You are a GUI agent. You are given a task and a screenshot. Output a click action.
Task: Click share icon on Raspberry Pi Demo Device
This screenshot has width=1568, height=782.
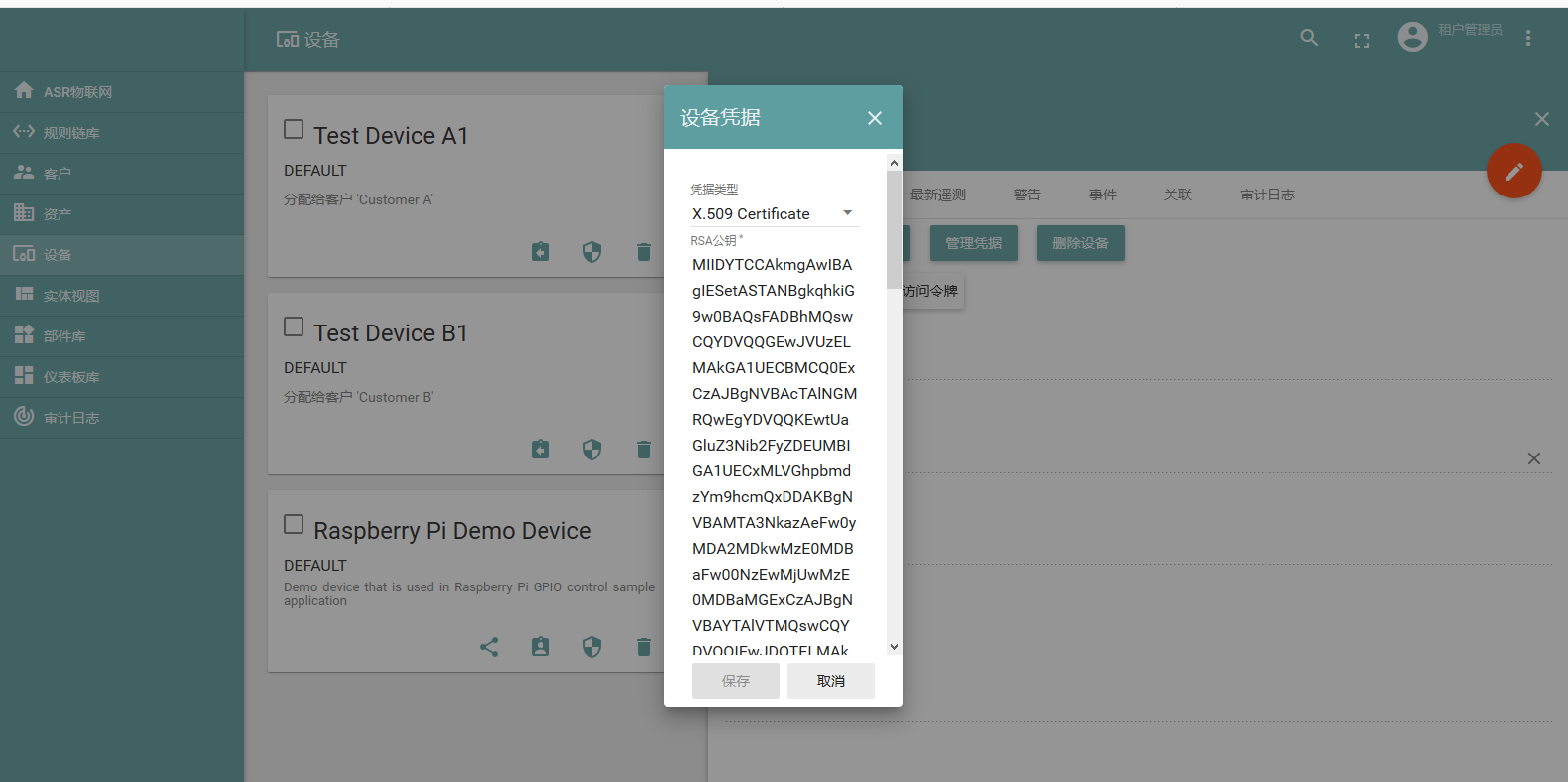pos(489,647)
